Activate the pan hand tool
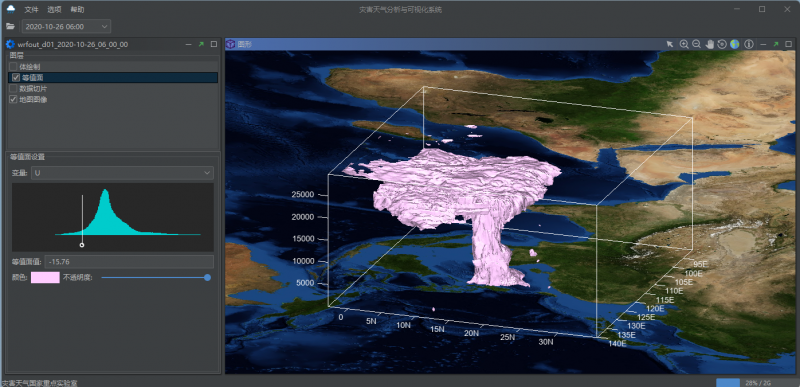The image size is (800, 387). (710, 44)
